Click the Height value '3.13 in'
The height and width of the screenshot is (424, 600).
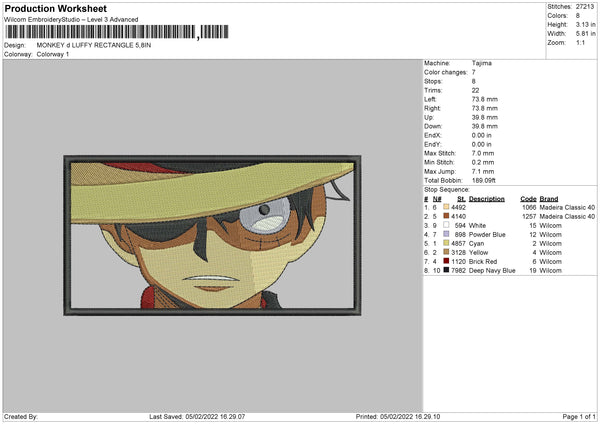(585, 24)
